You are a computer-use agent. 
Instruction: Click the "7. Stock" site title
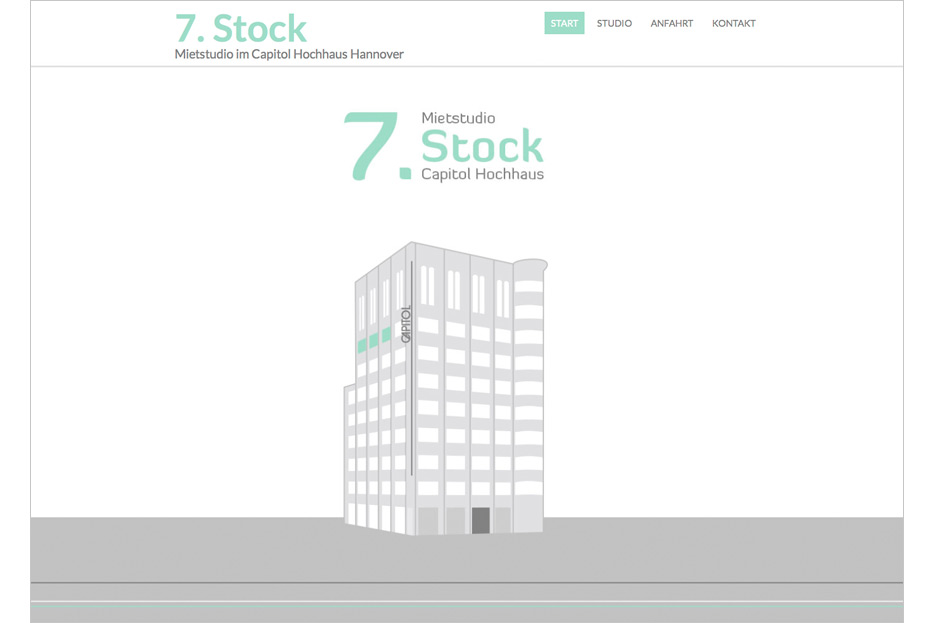pyautogui.click(x=241, y=28)
